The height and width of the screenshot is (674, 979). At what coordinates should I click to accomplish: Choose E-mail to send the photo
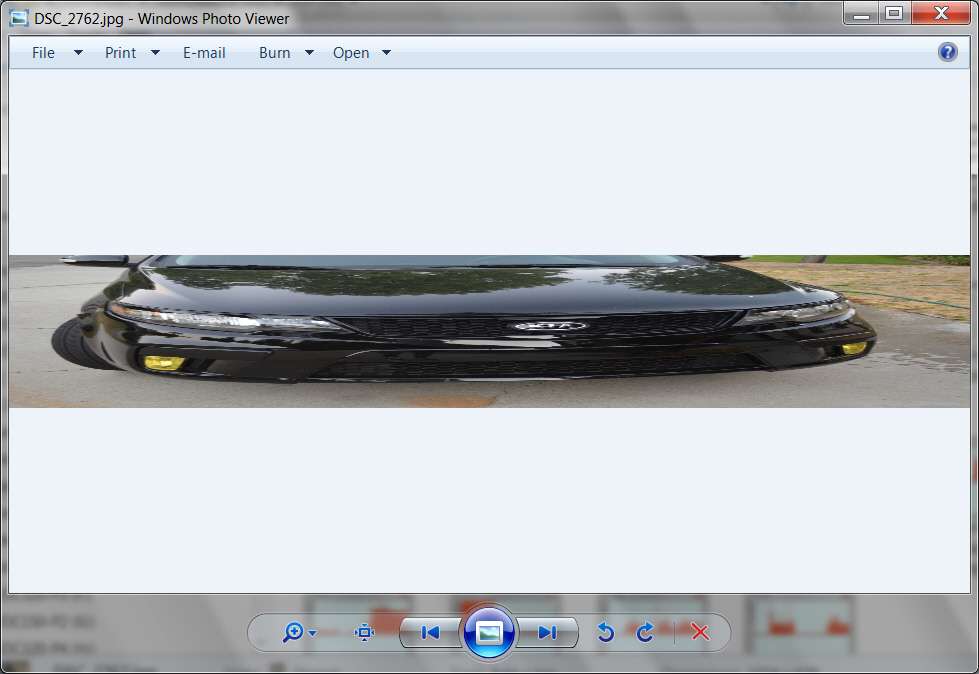pyautogui.click(x=204, y=53)
